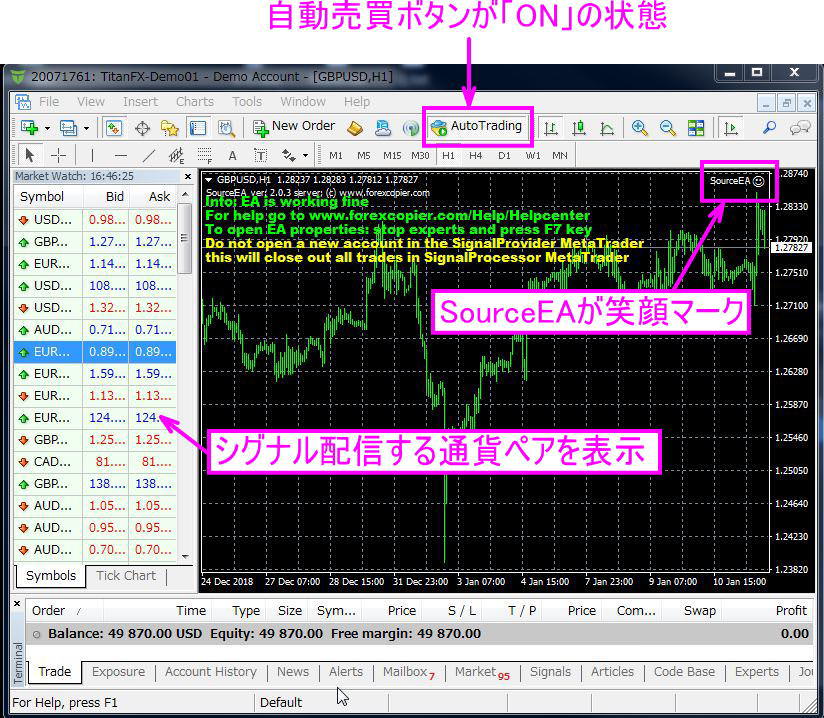
Task: Open the arrow objects dropdown
Action: (x=306, y=155)
